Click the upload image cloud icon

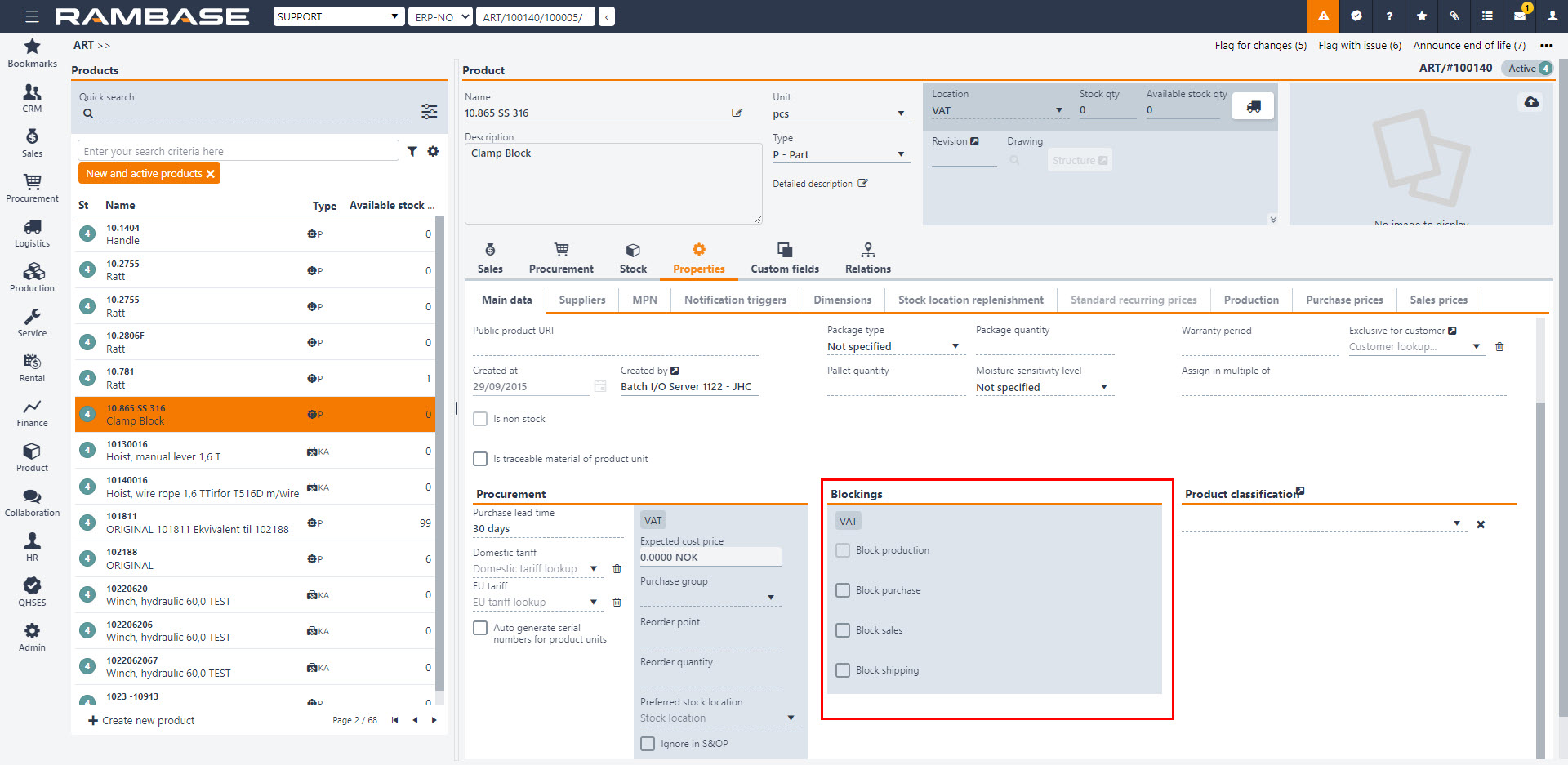(x=1531, y=102)
